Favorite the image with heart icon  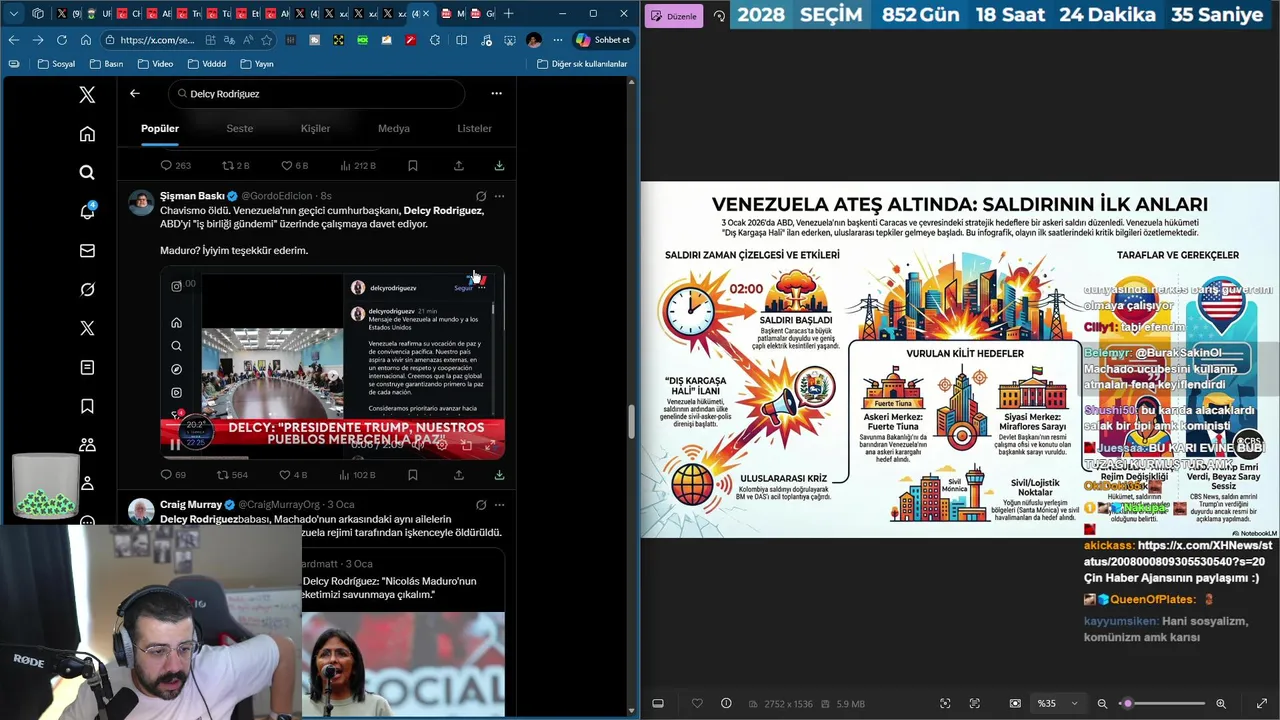(697, 704)
